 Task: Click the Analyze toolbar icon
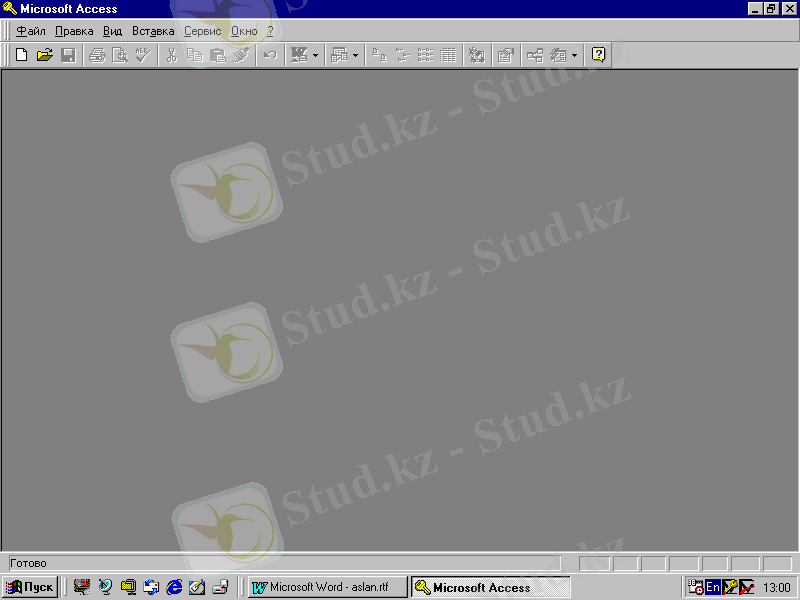point(339,55)
